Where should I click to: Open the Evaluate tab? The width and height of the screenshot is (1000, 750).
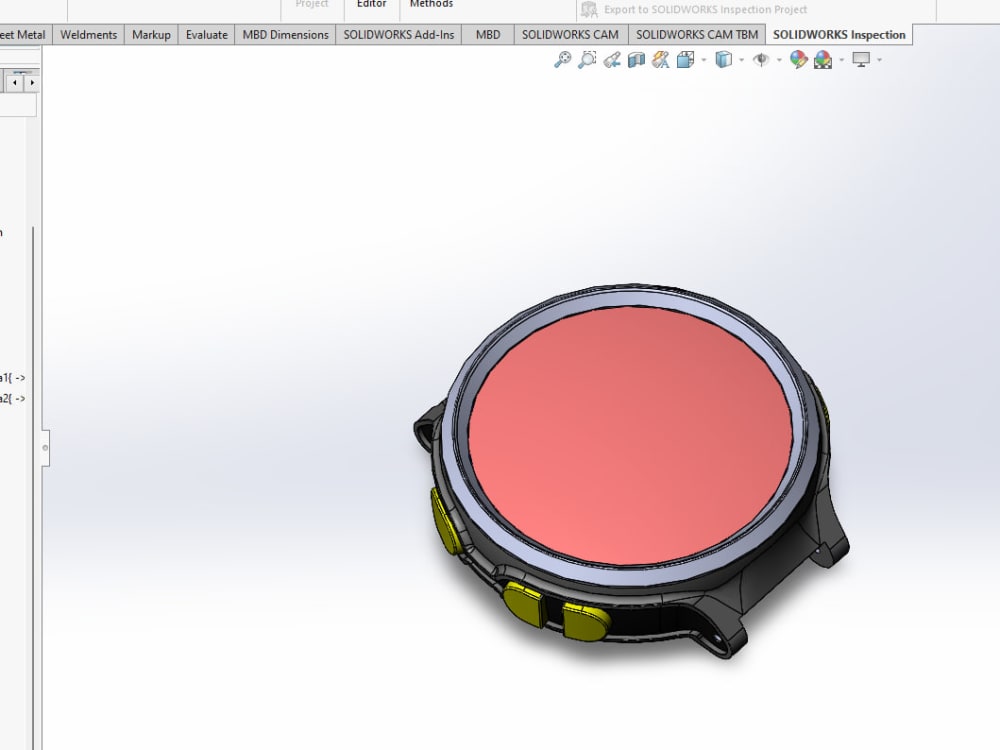point(207,34)
